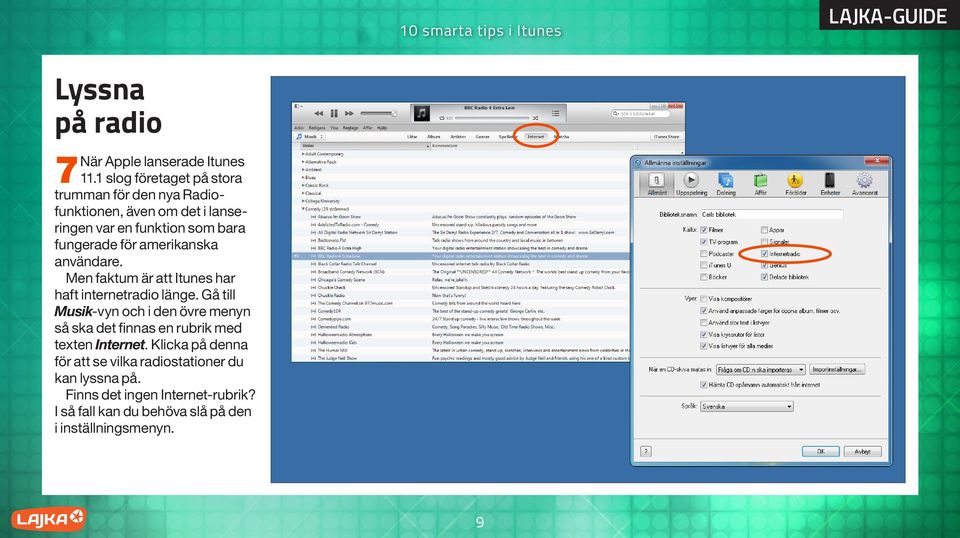Open the Språk Svenska dropdown
Image resolution: width=960 pixels, height=538 pixels.
tap(747, 406)
